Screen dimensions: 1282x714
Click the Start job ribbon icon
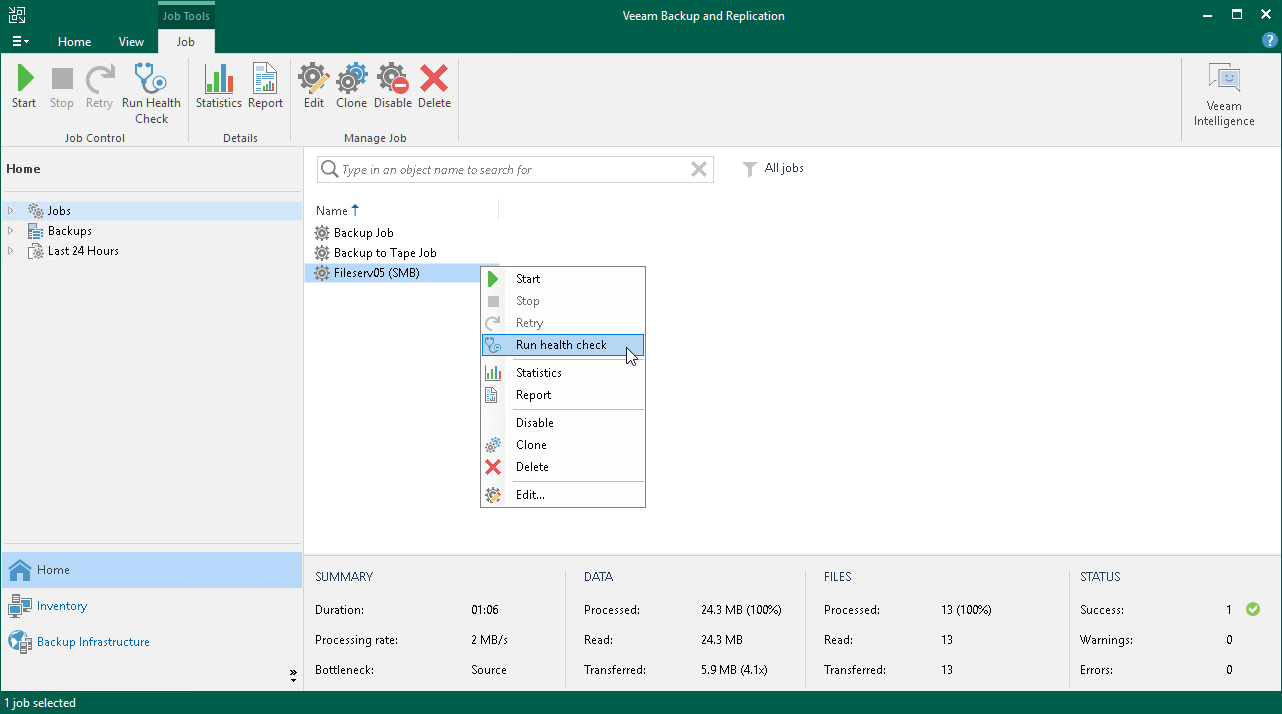coord(25,87)
